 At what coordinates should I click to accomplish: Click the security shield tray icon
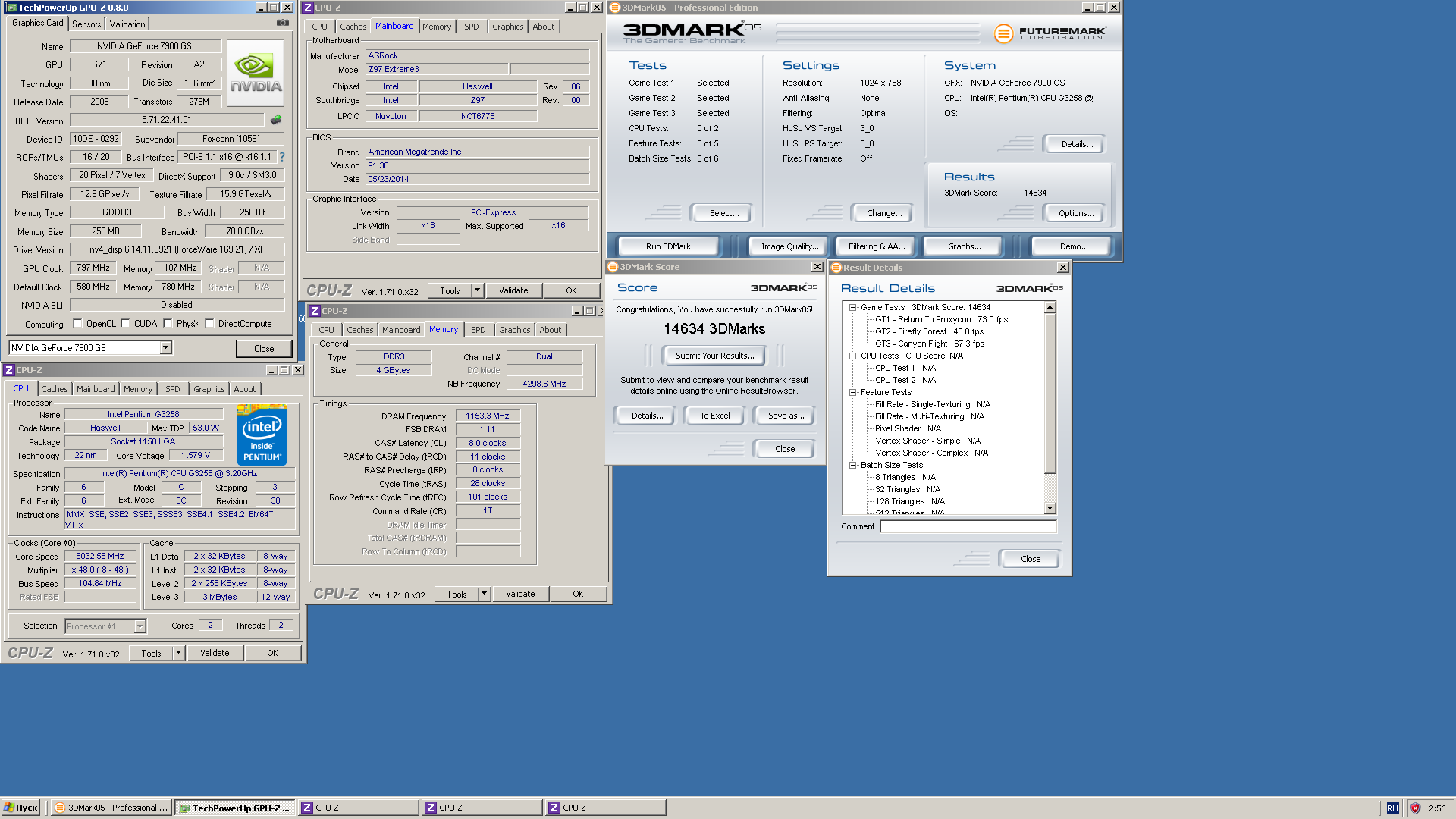tap(1415, 808)
